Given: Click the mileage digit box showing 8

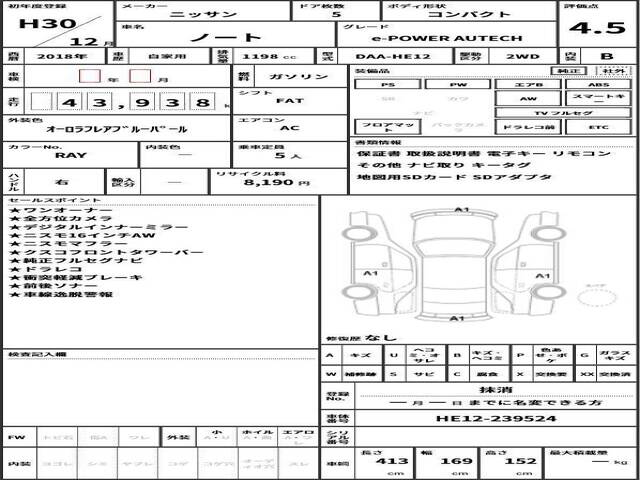Looking at the screenshot, I should point(202,102).
